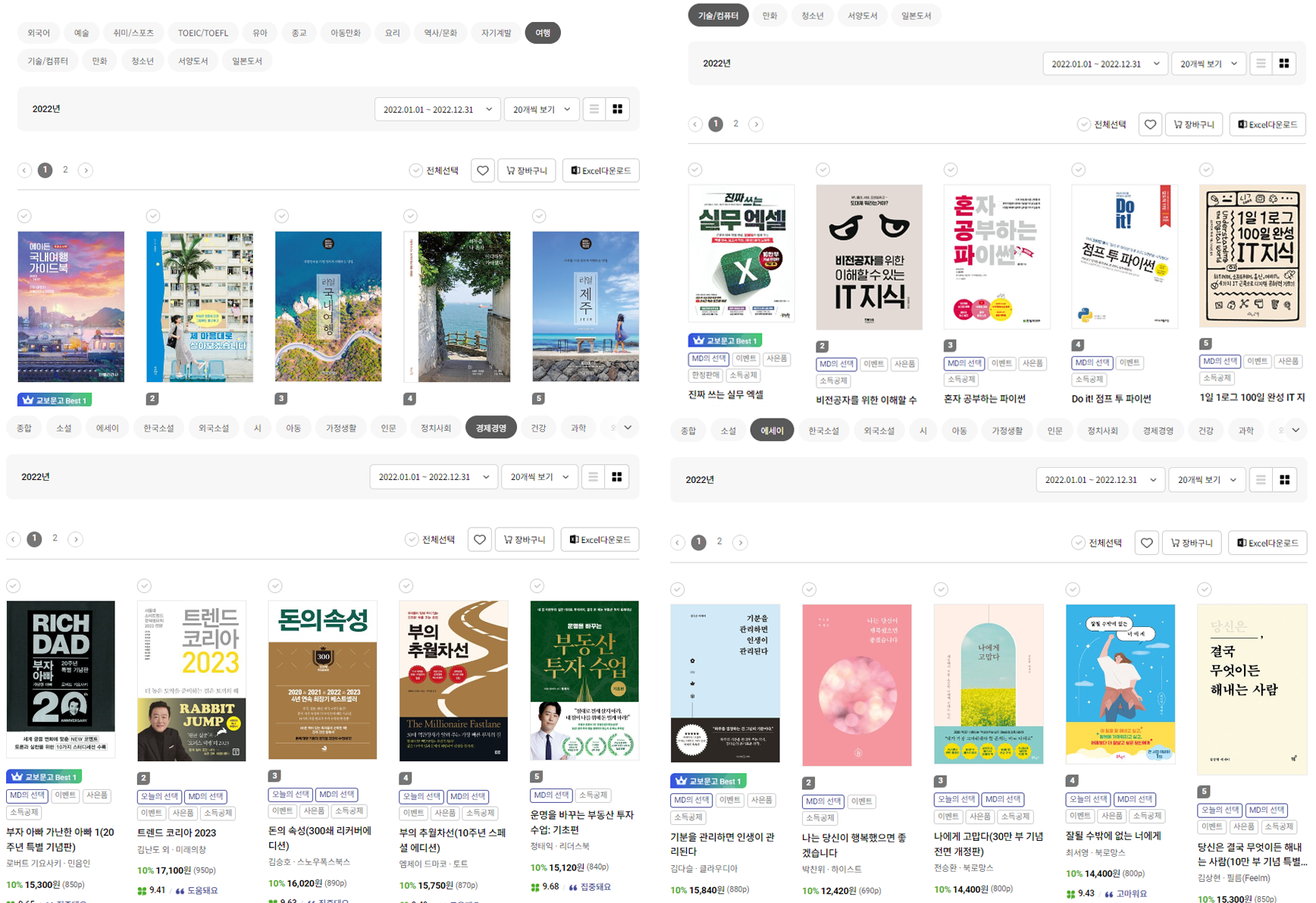
Task: Open the date range dropdown in 기술/컴퓨터 panel
Action: (x=1105, y=64)
